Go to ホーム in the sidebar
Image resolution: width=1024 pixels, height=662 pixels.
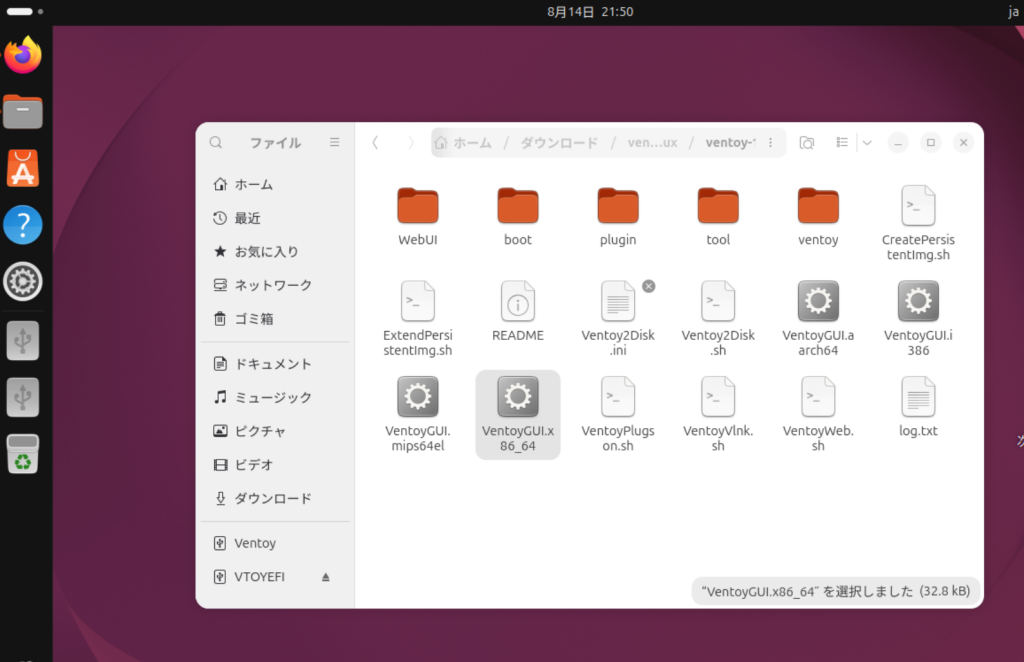click(275, 185)
